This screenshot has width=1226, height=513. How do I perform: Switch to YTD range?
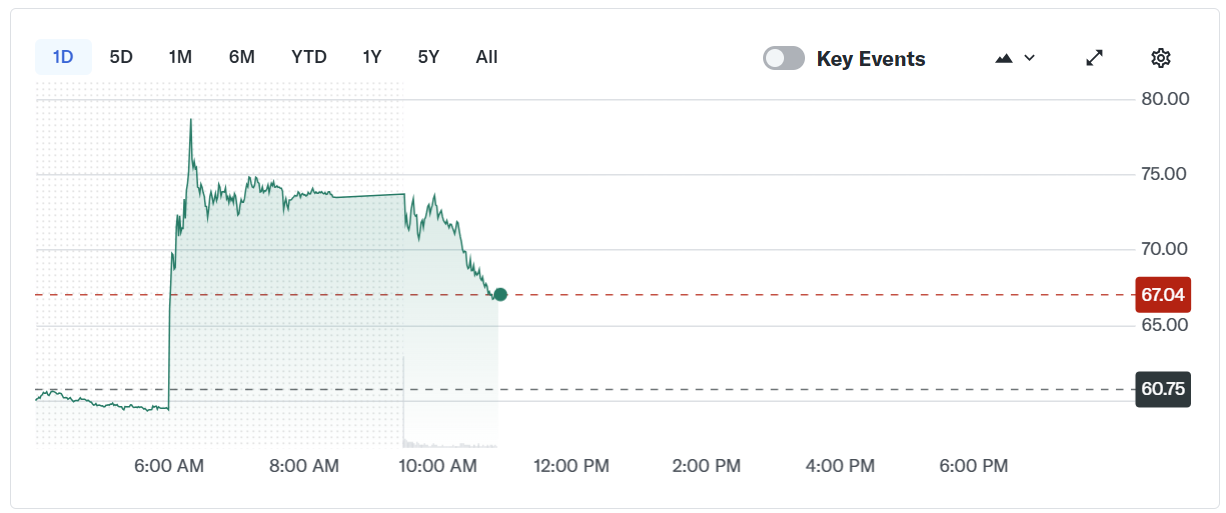[x=309, y=57]
